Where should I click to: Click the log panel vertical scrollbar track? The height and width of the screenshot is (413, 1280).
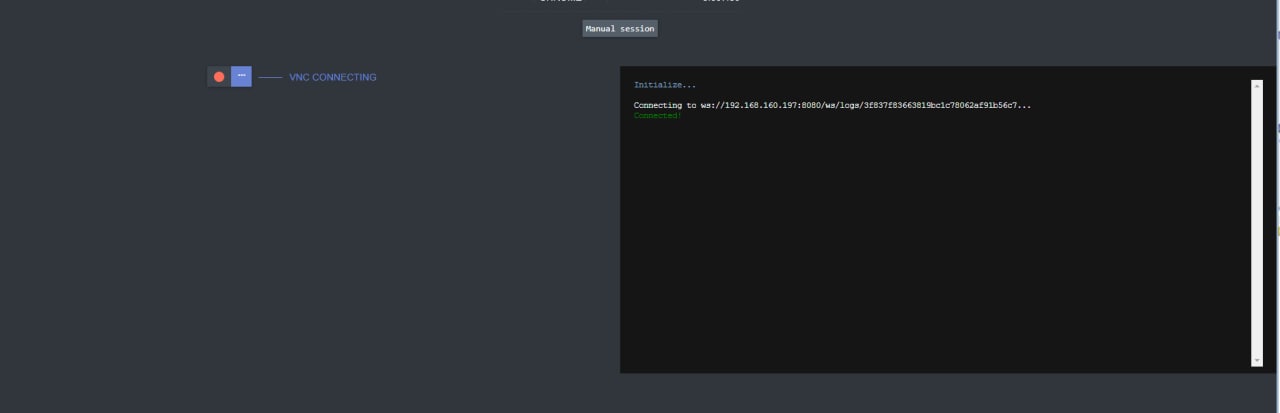1257,223
